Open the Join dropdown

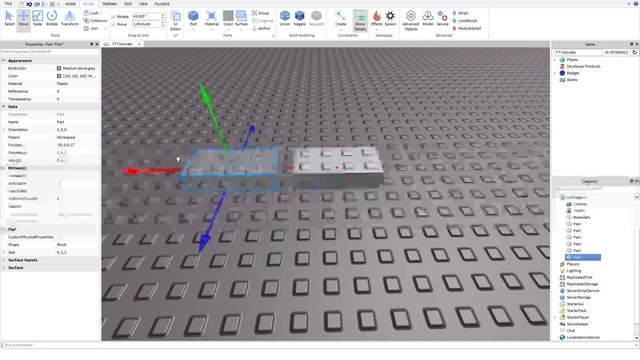95,29
